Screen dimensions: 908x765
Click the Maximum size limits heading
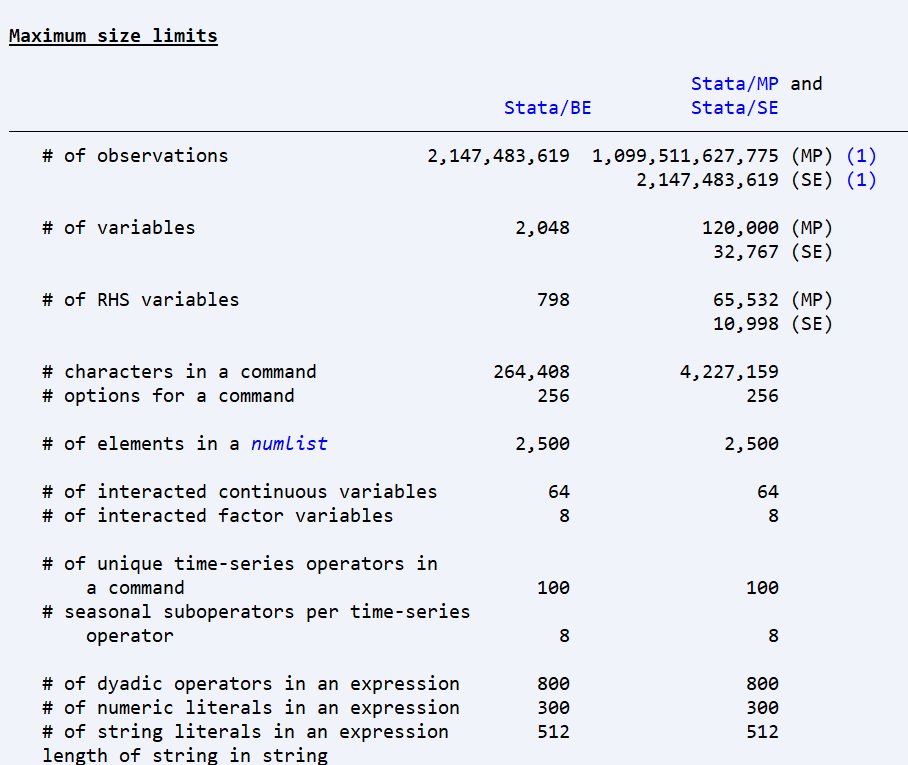[x=112, y=35]
